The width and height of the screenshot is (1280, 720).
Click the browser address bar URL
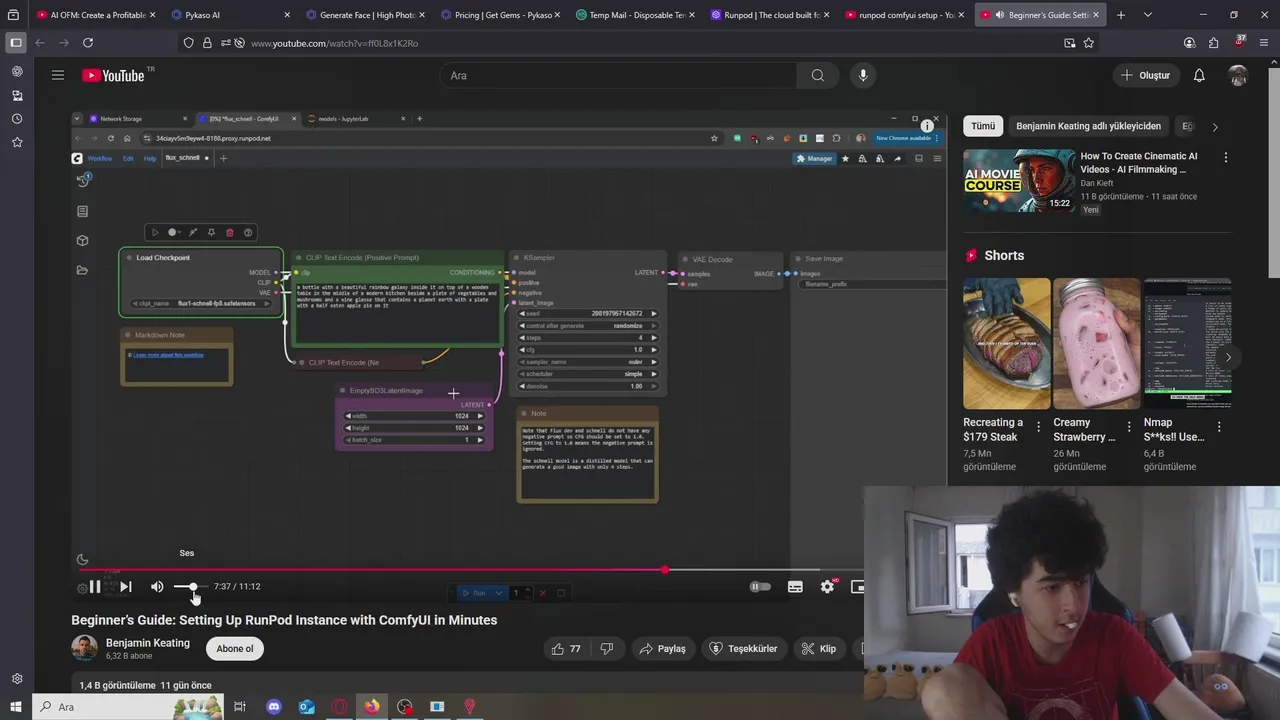(334, 43)
